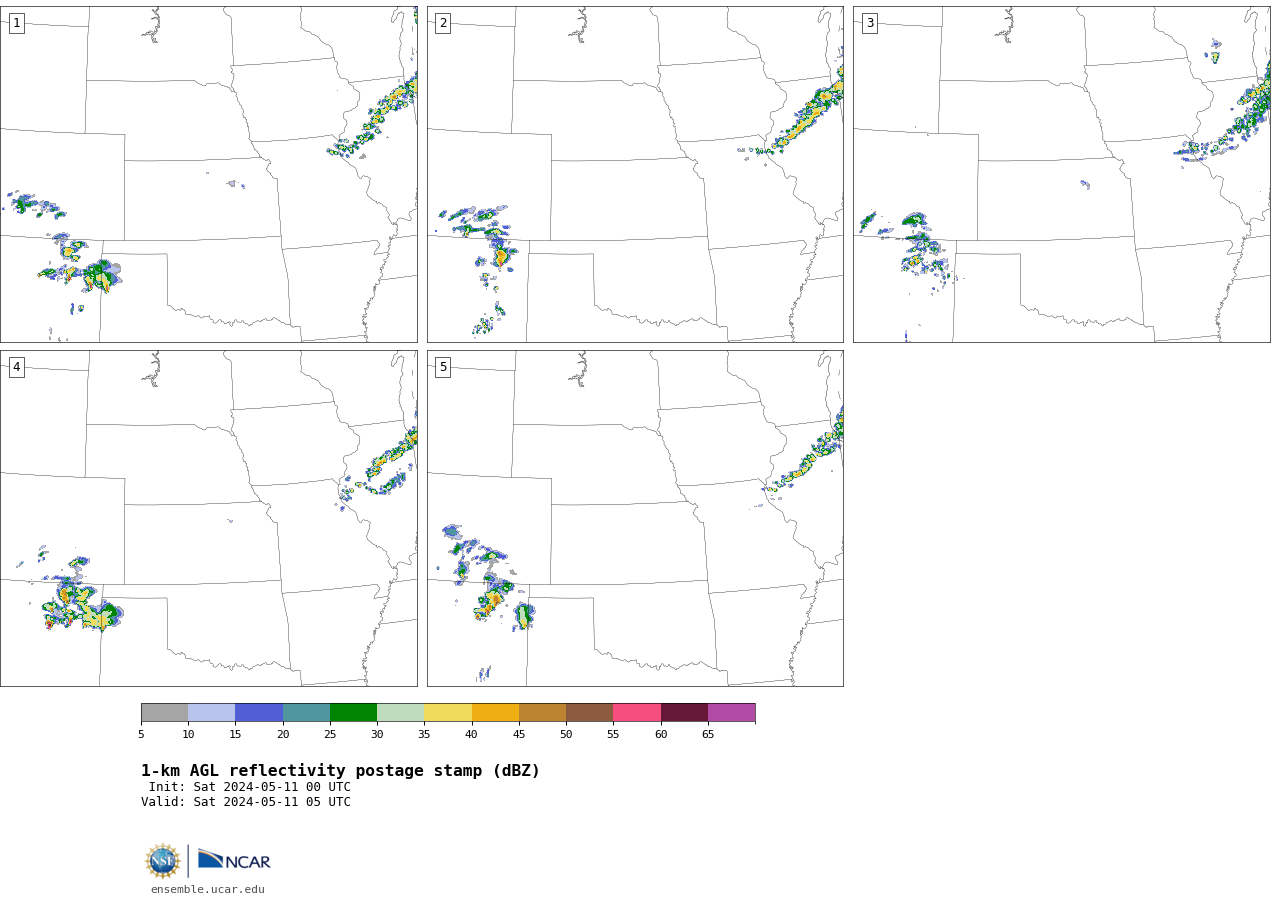Click the maroon 60-65 dBZ swatch
Screen dimensions: 1280x901
point(684,713)
